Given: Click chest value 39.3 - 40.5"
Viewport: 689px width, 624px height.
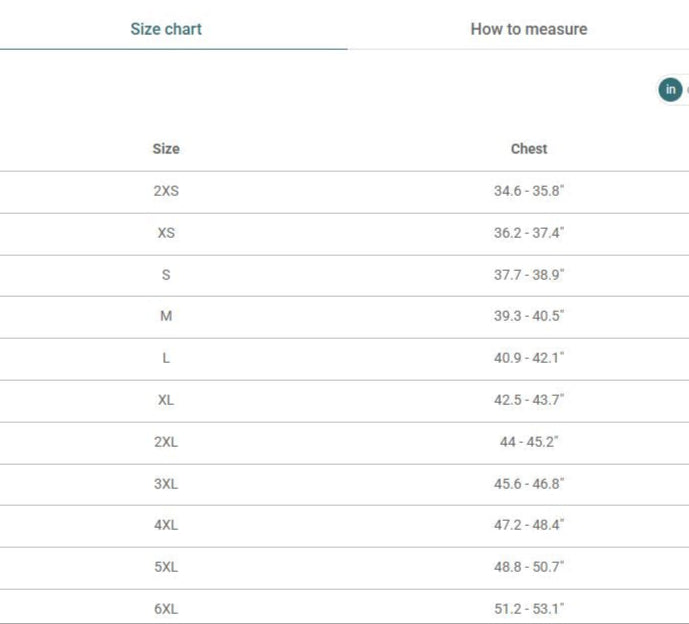Looking at the screenshot, I should pyautogui.click(x=529, y=316).
